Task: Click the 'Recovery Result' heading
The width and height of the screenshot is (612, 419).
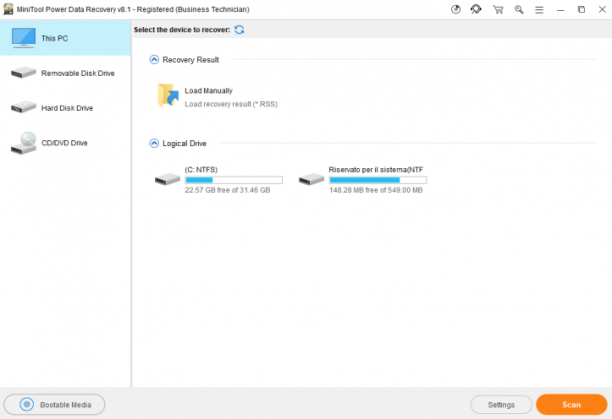Action: click(x=190, y=60)
